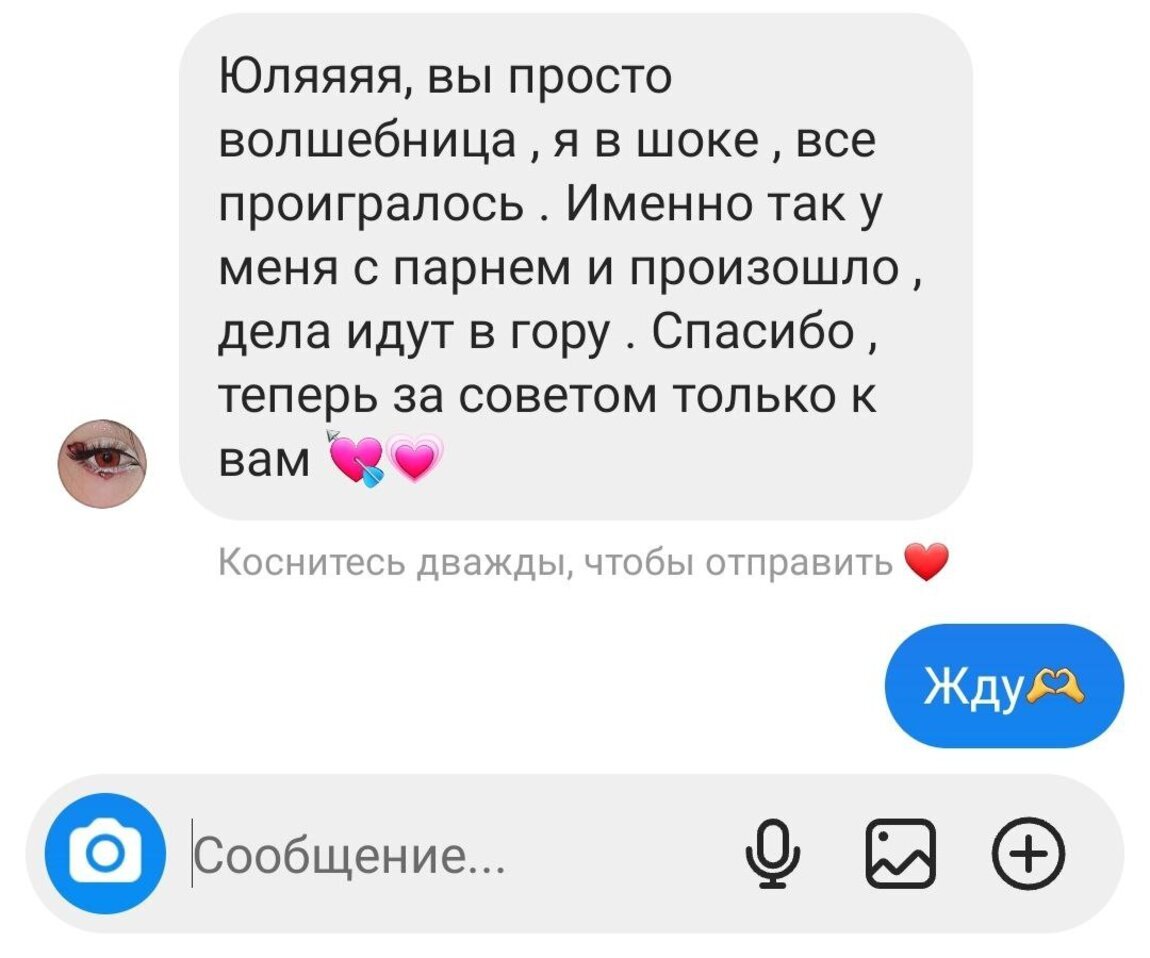Open the gallery image picker icon
The image size is (1150, 958).
pos(901,854)
